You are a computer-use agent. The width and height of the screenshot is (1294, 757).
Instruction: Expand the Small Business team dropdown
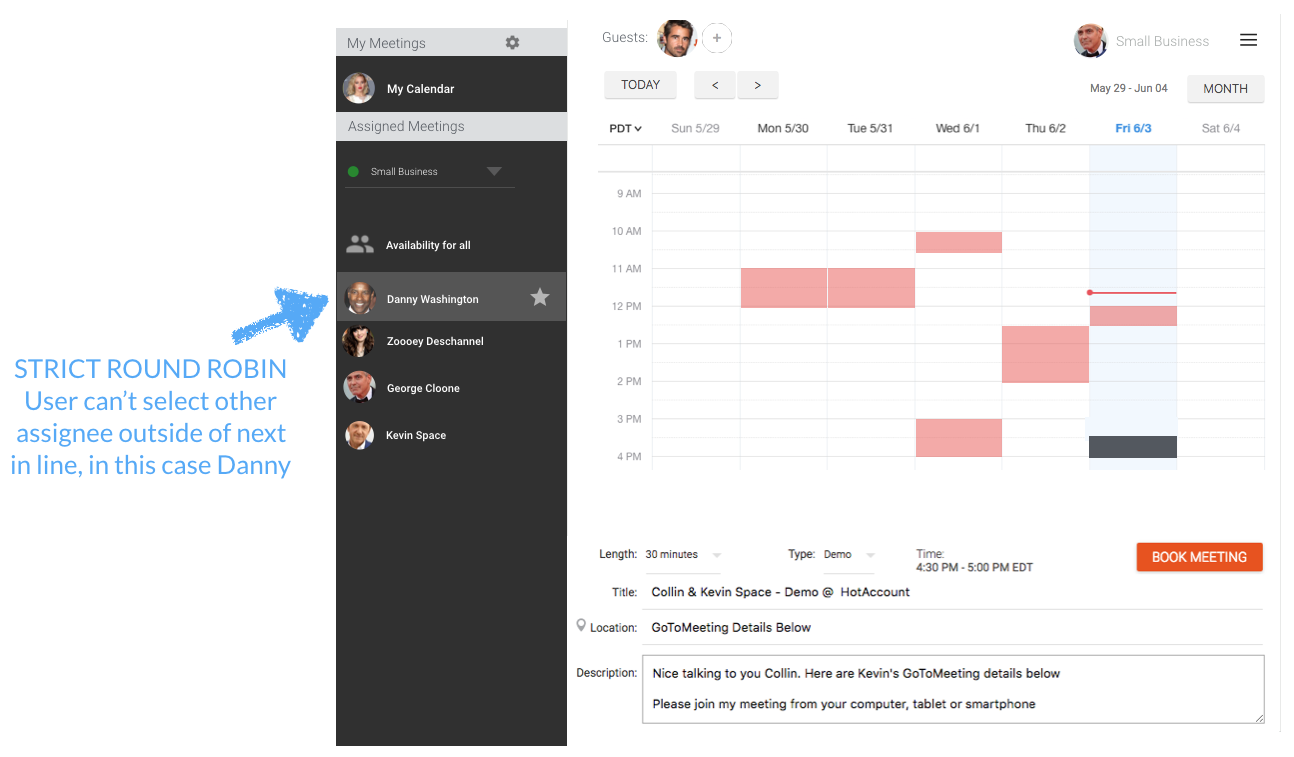click(494, 171)
